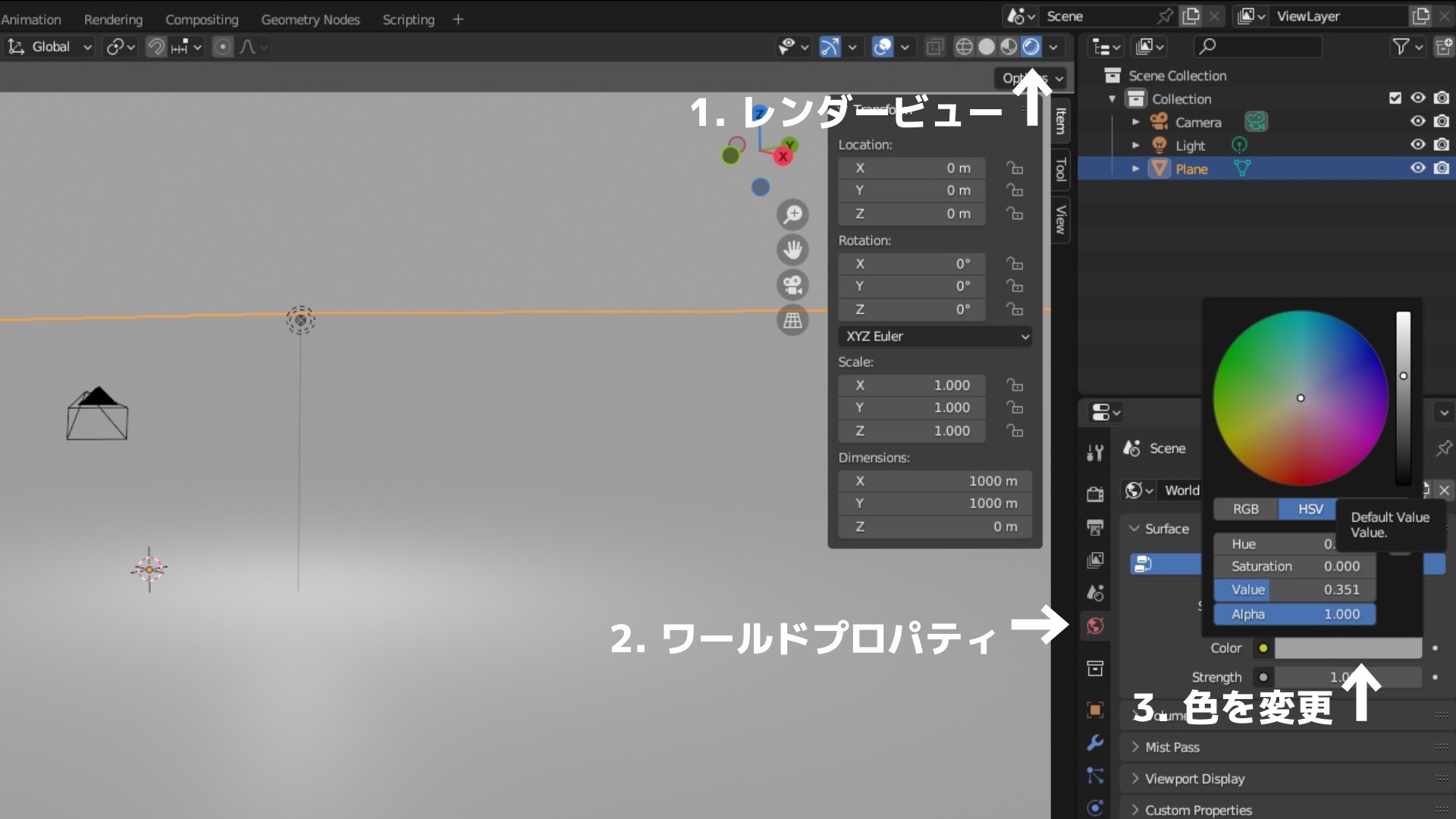Switch color picker to RGB mode
The image size is (1456, 819).
coord(1245,509)
